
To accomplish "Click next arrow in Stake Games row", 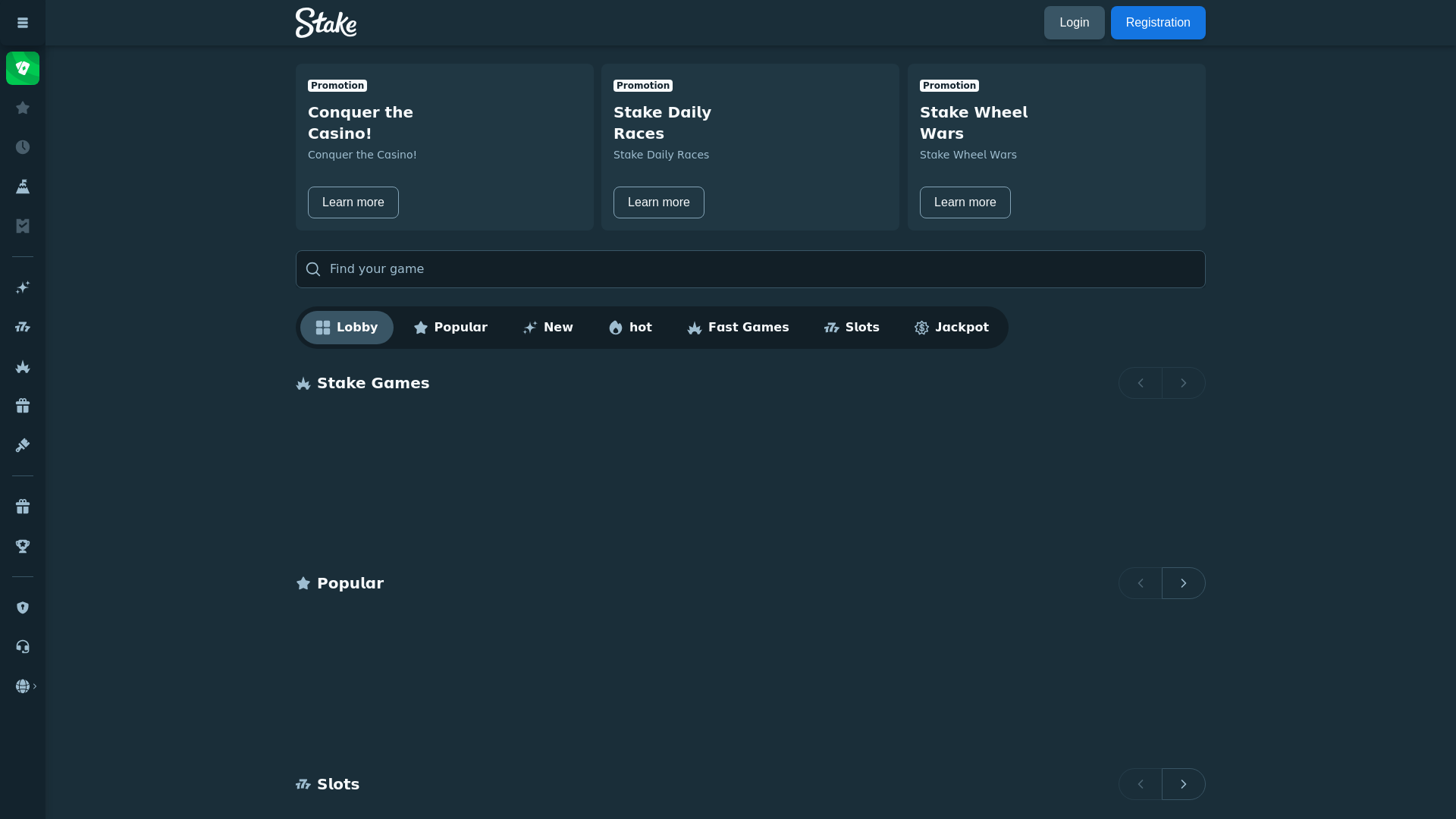I will pos(1184,383).
